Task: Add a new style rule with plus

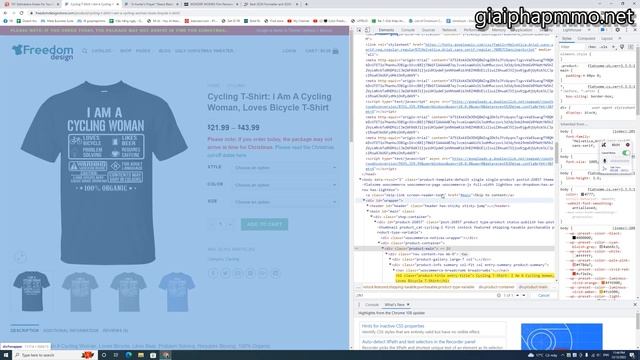Action: (613, 47)
